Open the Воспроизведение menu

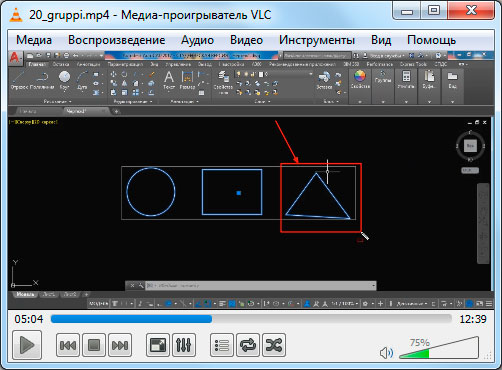pyautogui.click(x=117, y=40)
